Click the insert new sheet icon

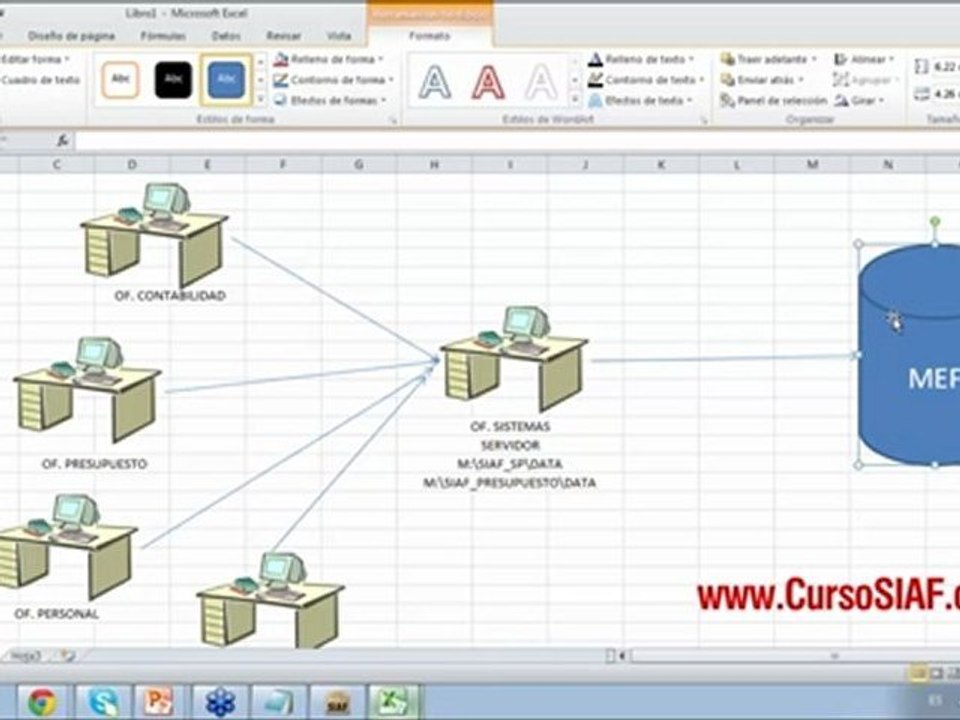pos(66,656)
